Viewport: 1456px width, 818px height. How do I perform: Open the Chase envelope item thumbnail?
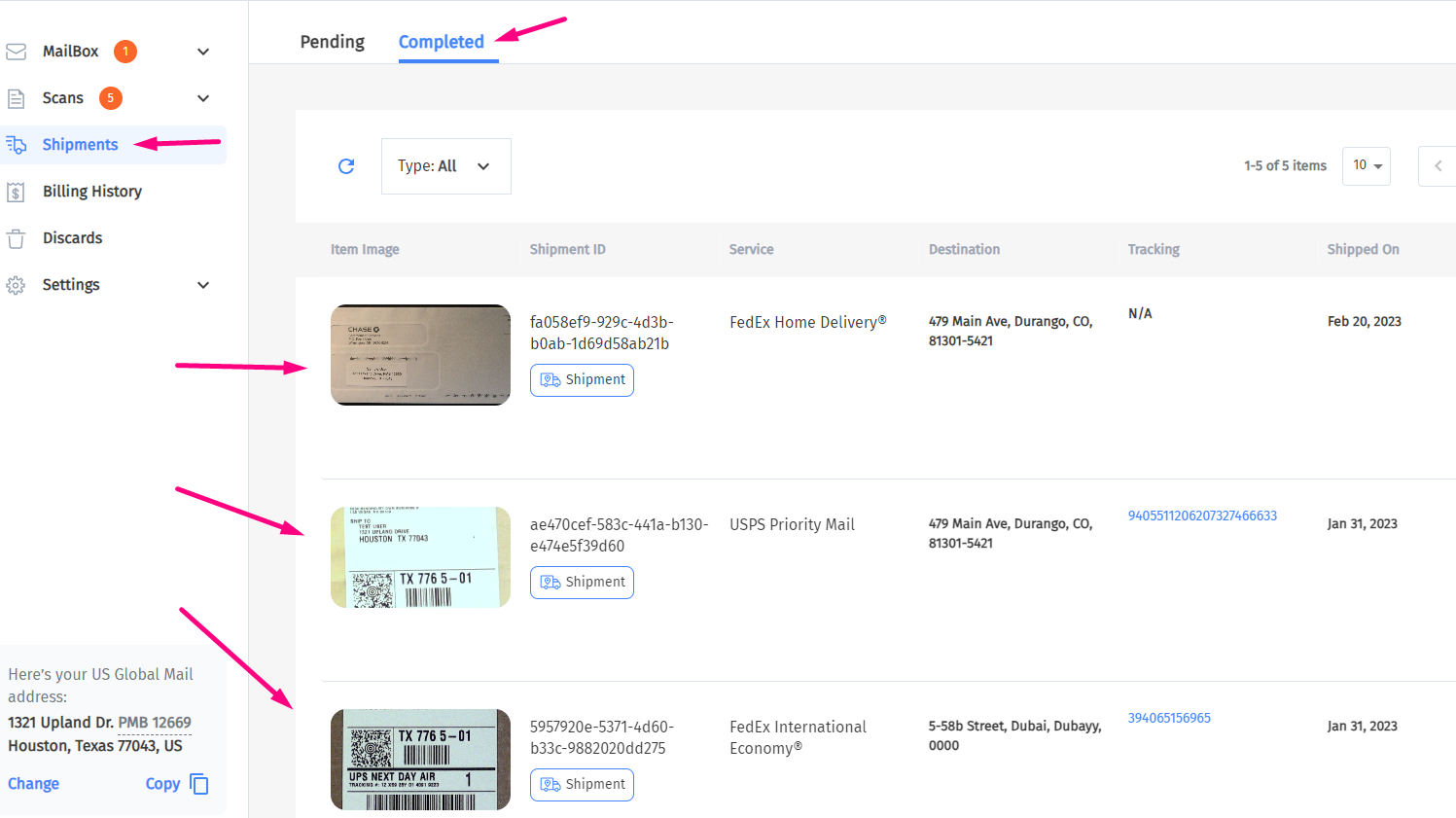tap(420, 355)
